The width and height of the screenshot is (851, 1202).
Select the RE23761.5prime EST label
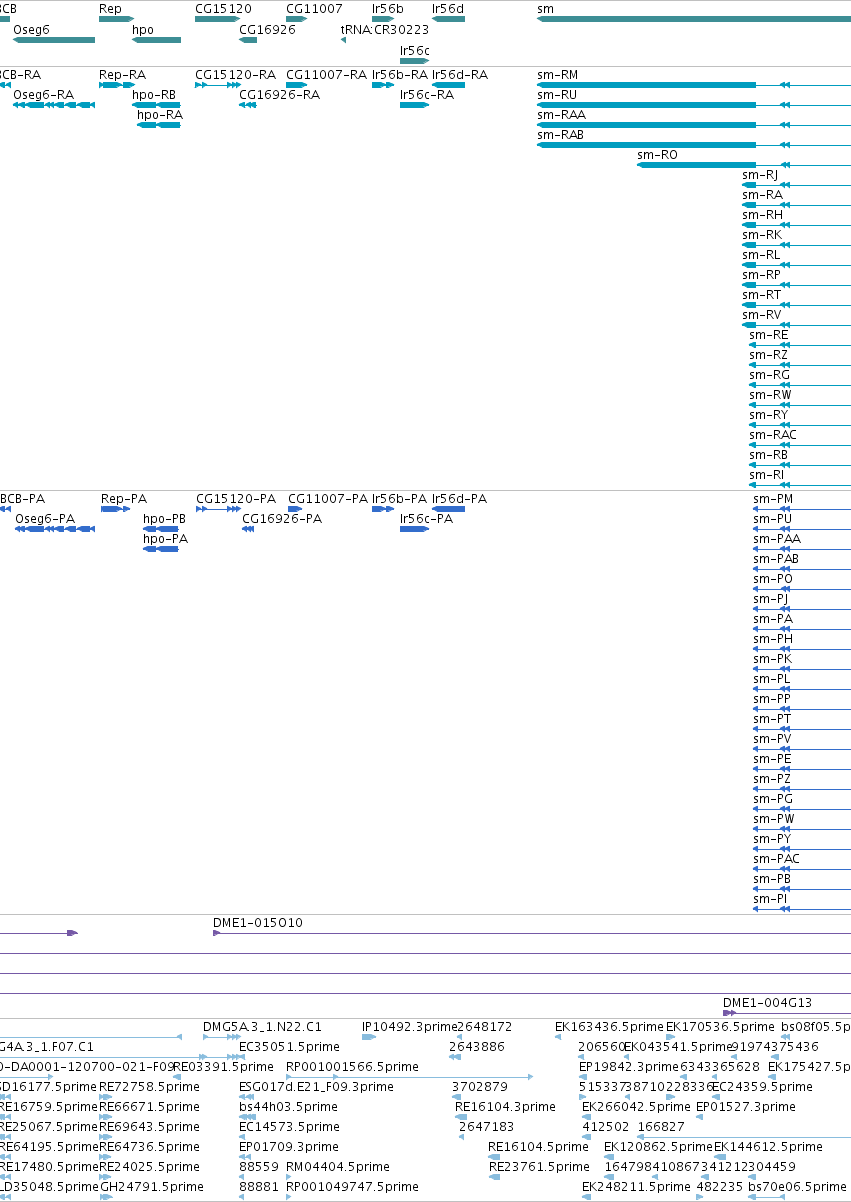539,1167
